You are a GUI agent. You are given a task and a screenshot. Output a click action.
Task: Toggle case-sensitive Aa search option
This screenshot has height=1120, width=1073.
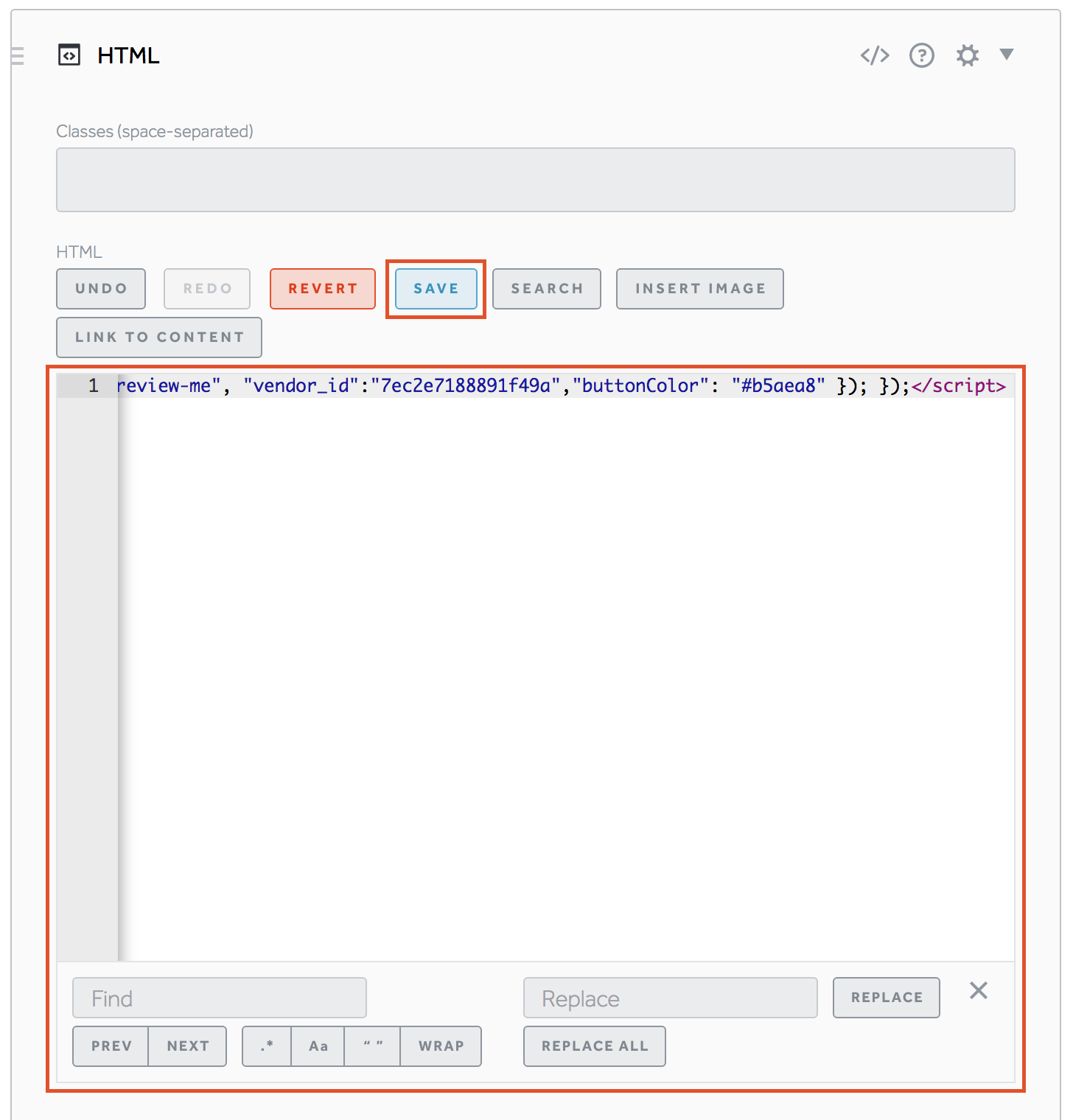point(318,1046)
